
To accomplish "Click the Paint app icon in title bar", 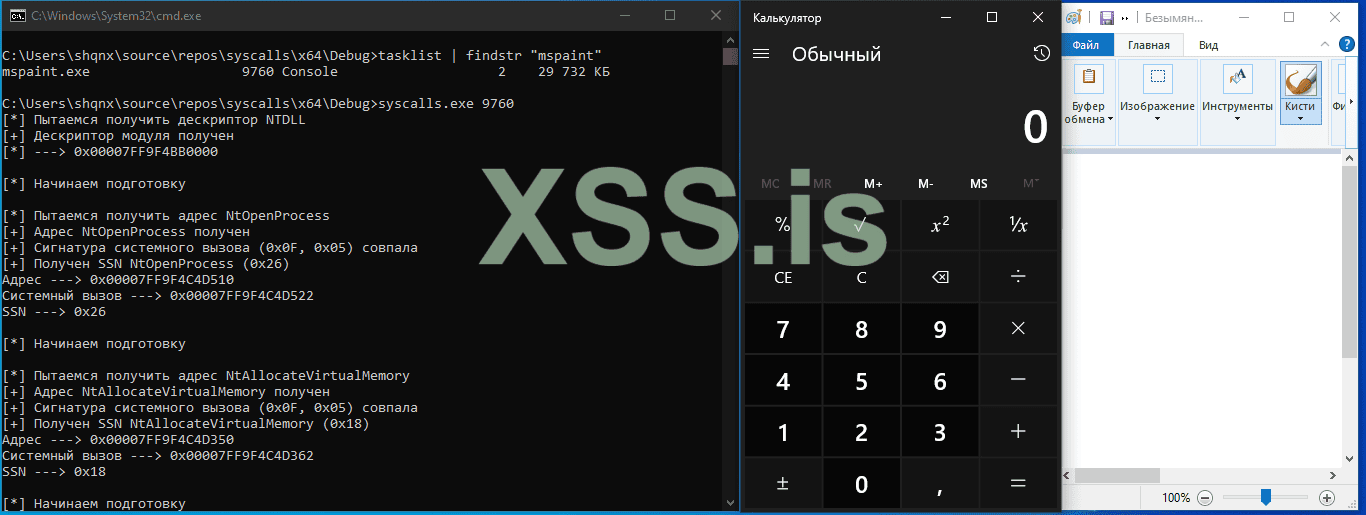I will pos(1074,17).
